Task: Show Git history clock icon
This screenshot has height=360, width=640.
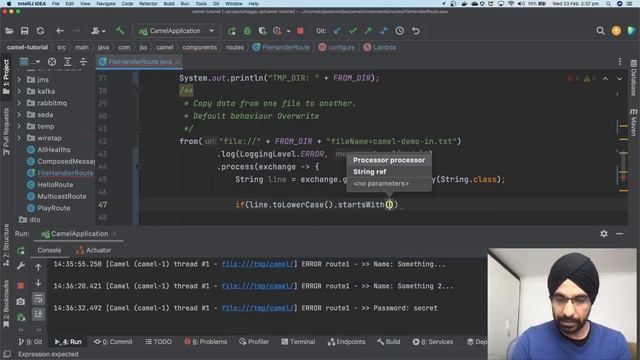Action: click(x=400, y=31)
